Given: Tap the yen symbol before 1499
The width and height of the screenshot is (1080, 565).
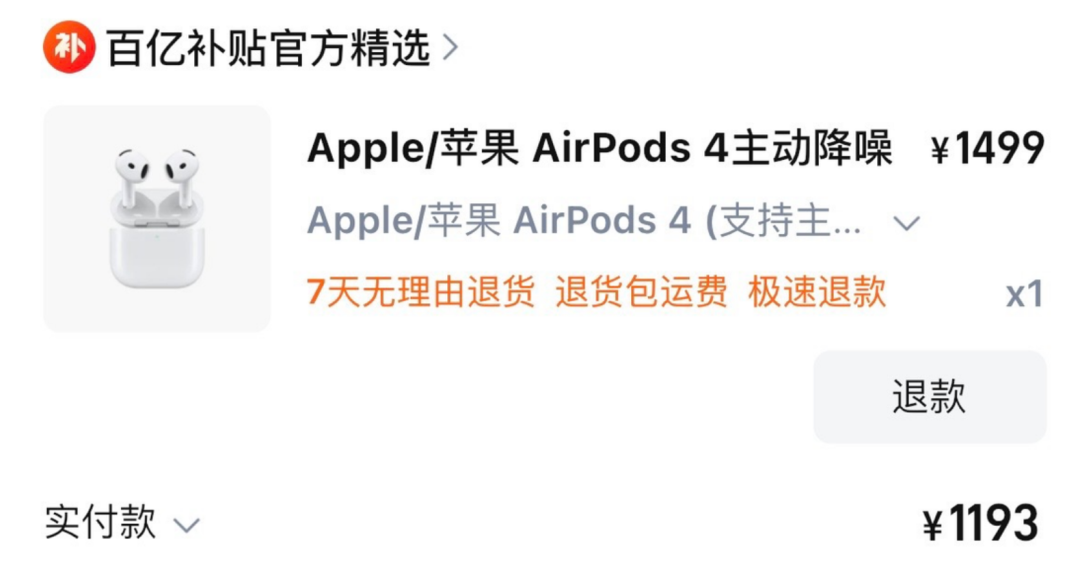Looking at the screenshot, I should 939,150.
